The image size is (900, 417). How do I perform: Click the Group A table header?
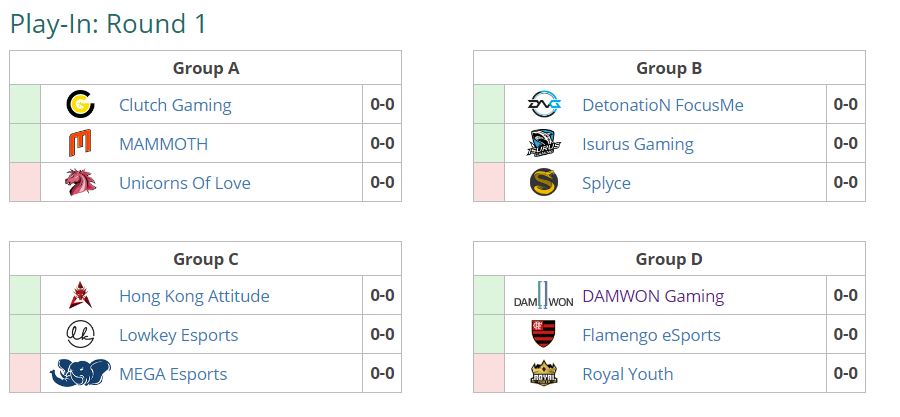pos(205,68)
